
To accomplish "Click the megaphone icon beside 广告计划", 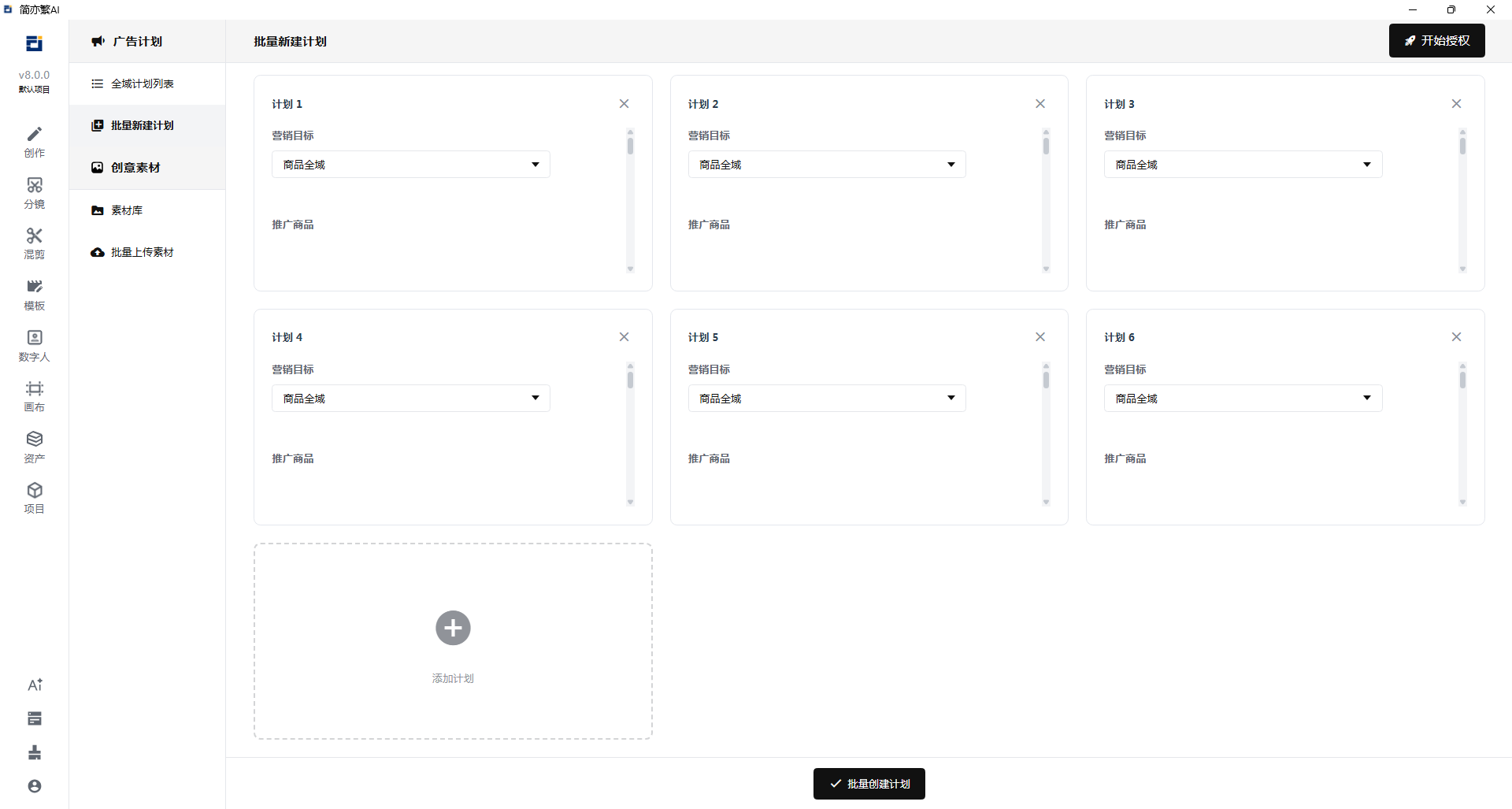I will [x=98, y=41].
